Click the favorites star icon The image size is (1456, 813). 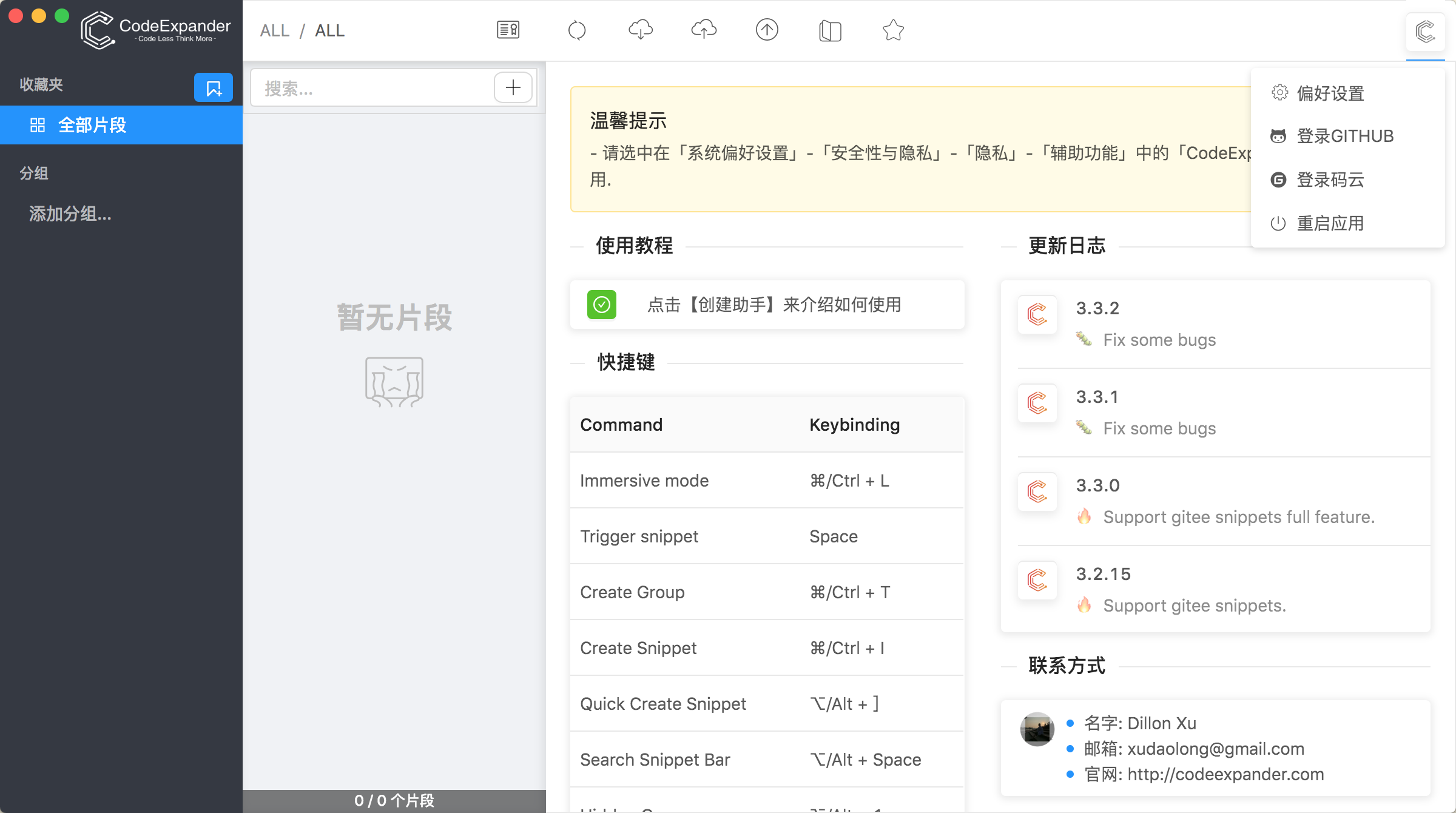coord(892,30)
